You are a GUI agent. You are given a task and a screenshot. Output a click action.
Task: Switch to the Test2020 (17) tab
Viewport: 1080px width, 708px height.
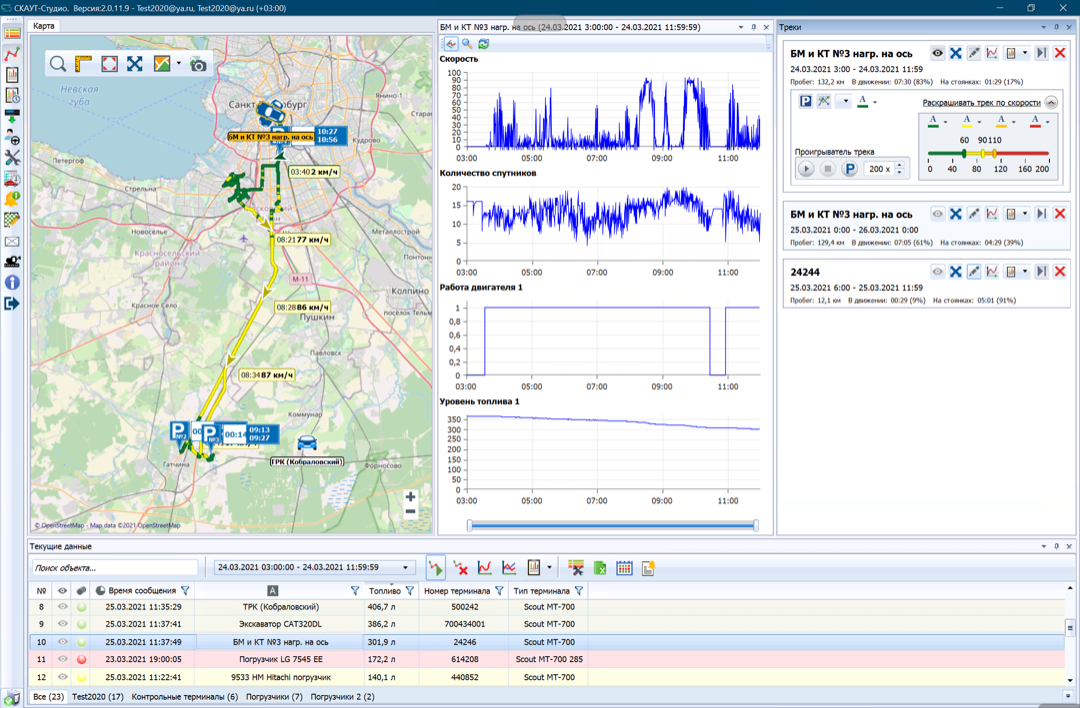coord(98,697)
